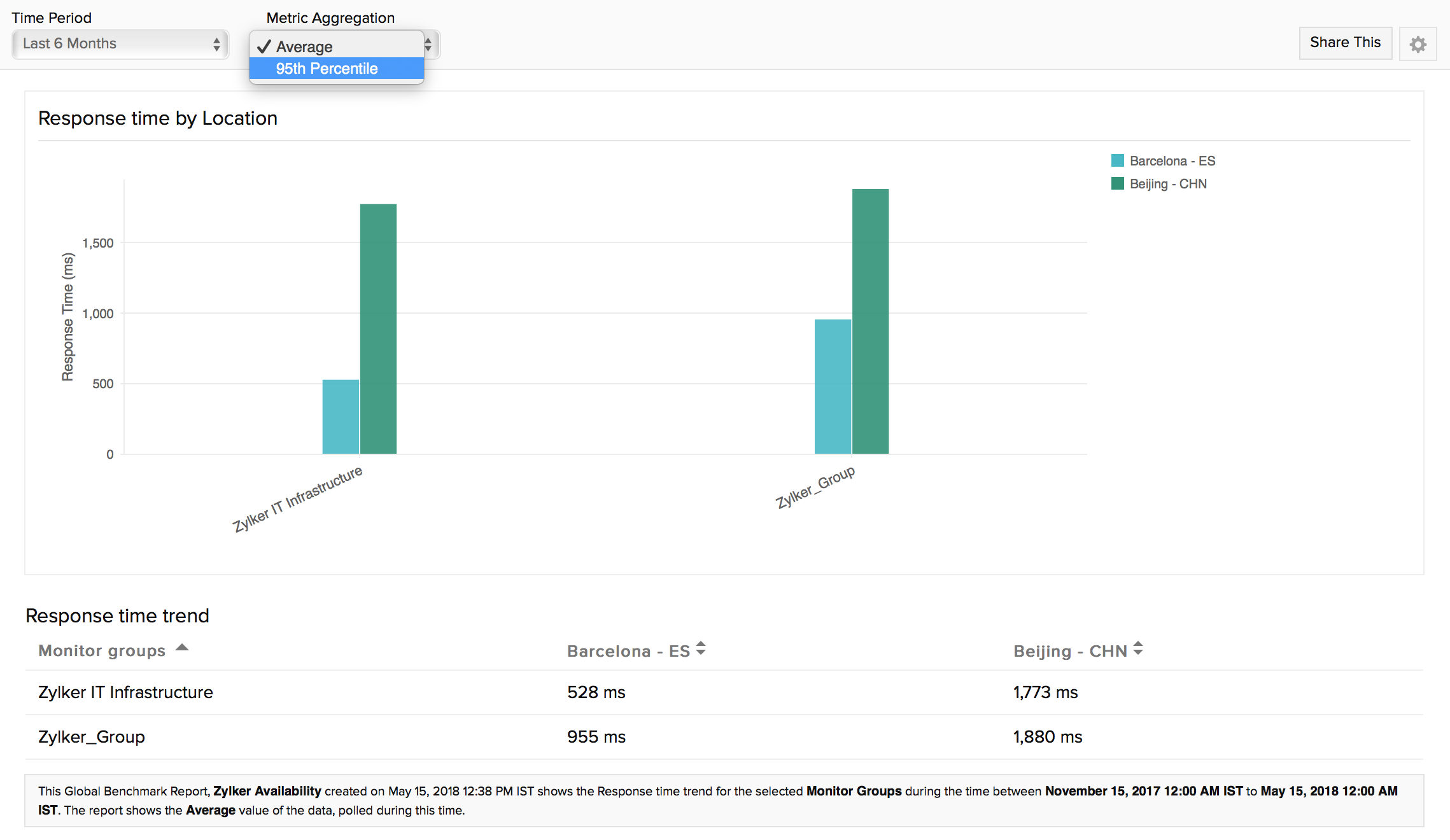The height and width of the screenshot is (840, 1450).
Task: Click the Beijing - CHN sort arrows
Action: 1138,649
